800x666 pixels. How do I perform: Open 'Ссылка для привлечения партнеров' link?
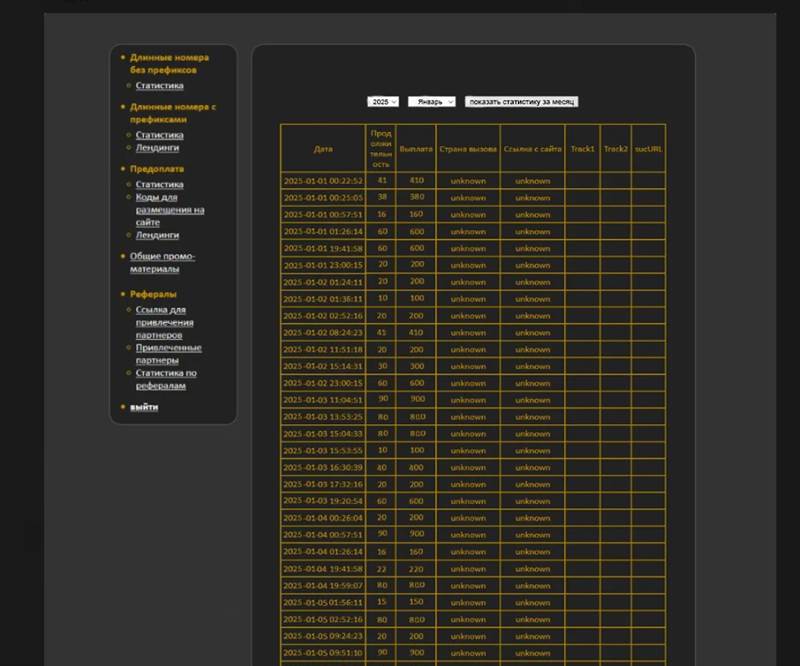point(165,322)
